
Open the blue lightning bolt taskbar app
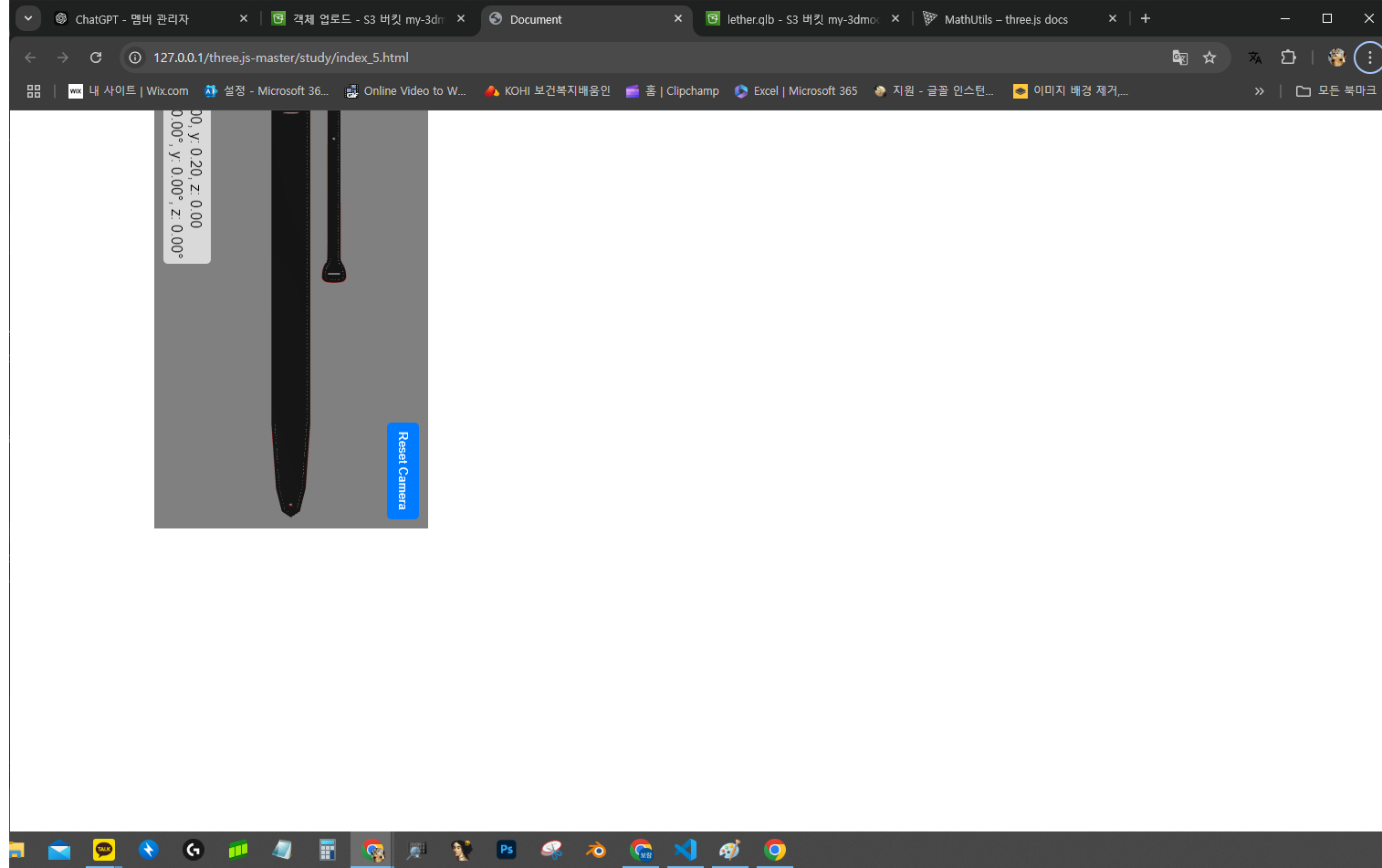point(149,851)
